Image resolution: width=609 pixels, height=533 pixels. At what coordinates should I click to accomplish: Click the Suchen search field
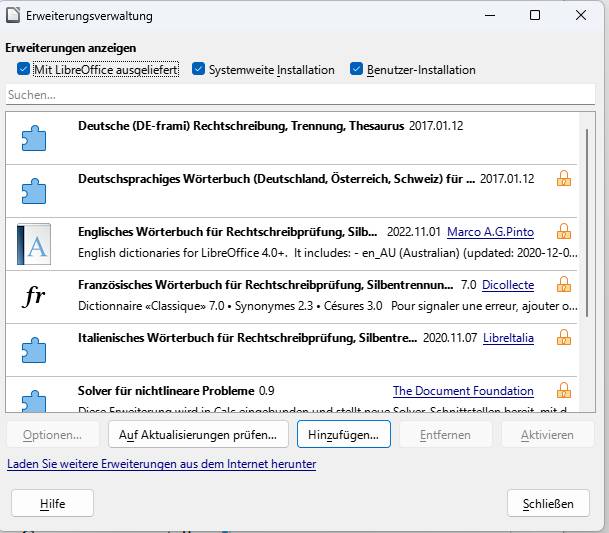(x=300, y=95)
